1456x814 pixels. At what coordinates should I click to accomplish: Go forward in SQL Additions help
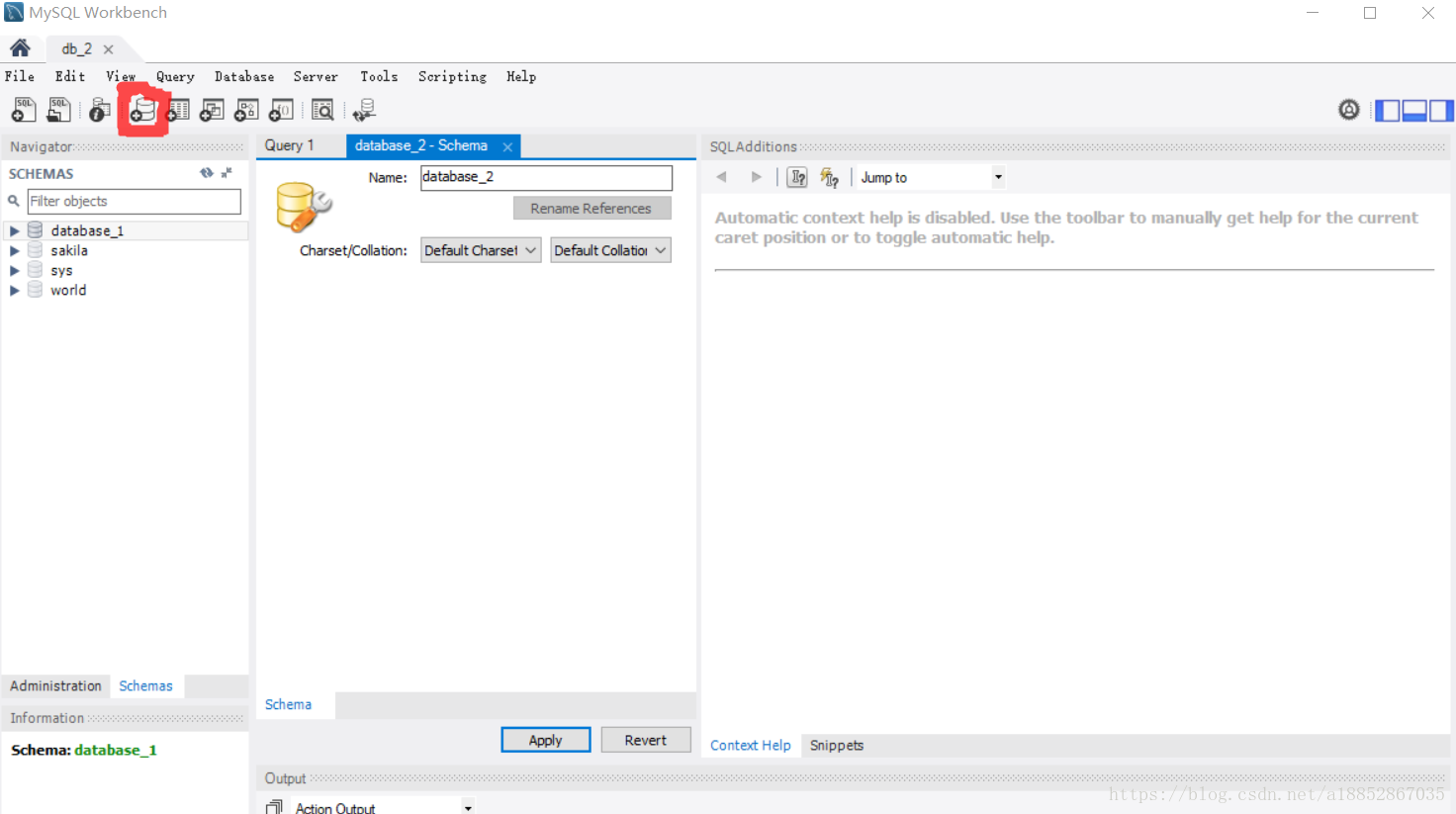(757, 177)
